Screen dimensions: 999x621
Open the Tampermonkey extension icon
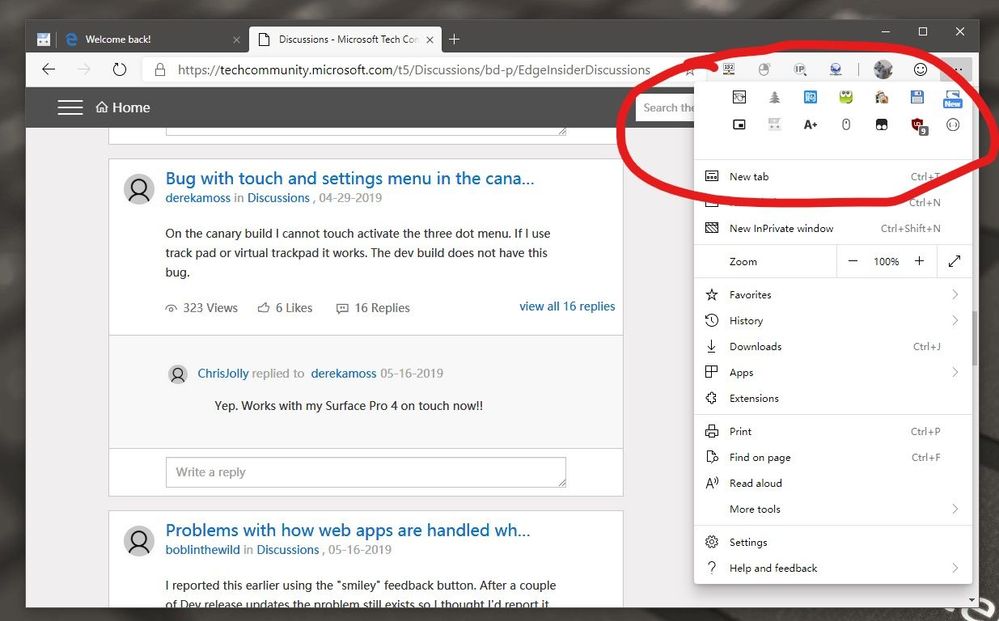882,125
